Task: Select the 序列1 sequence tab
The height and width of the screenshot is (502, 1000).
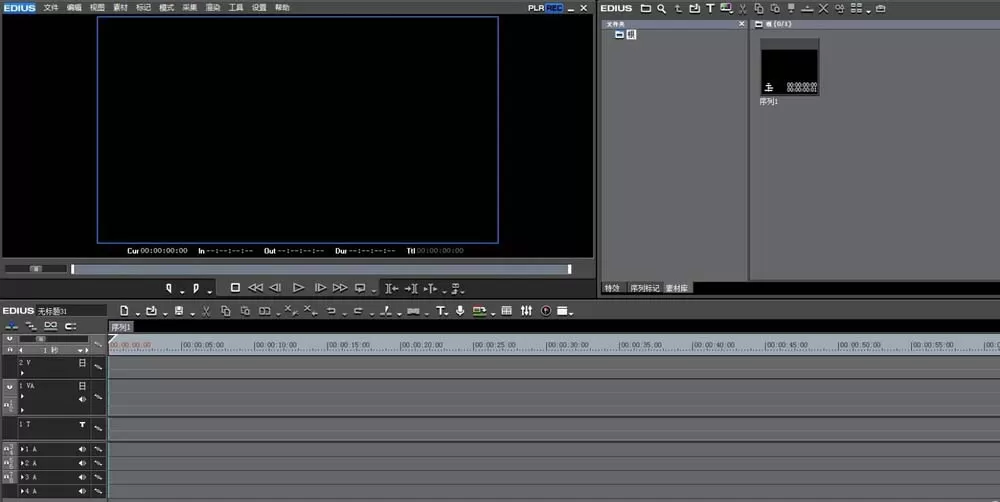Action: [x=121, y=327]
